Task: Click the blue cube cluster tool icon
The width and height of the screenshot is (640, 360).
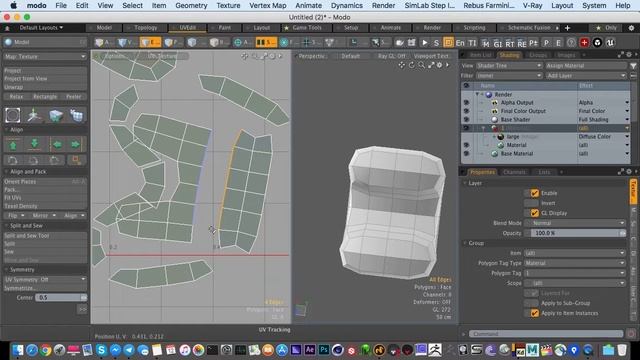Action: click(x=77, y=115)
